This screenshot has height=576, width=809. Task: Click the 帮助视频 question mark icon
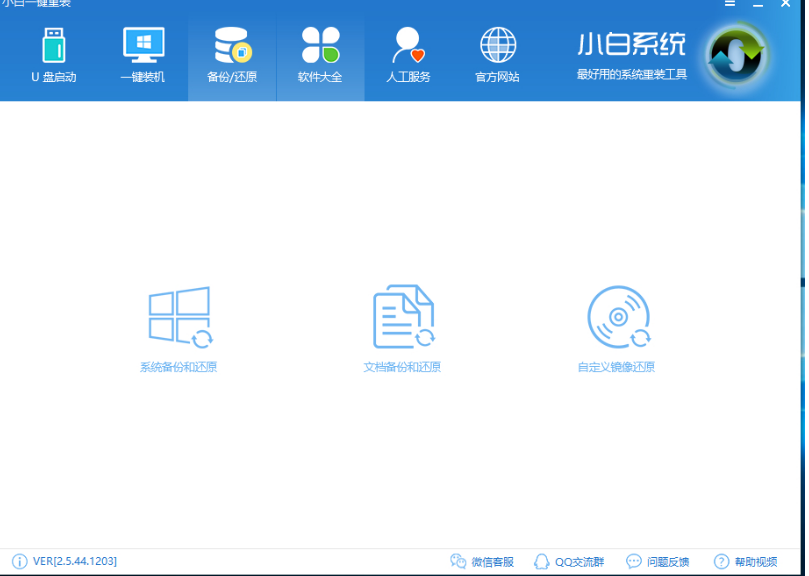point(721,562)
